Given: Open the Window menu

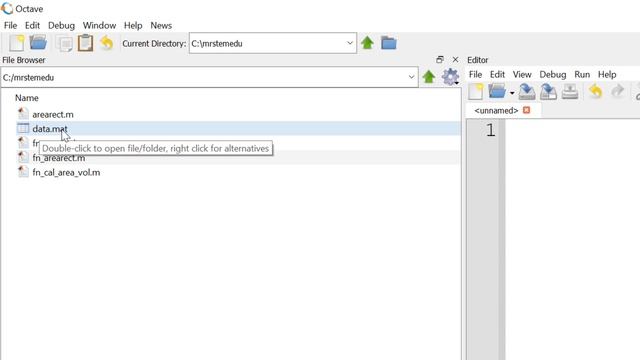Looking at the screenshot, I should (99, 25).
